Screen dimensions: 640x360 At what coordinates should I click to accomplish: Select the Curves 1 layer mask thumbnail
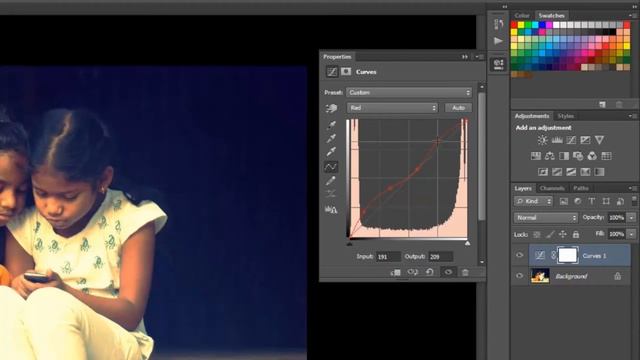click(568, 256)
